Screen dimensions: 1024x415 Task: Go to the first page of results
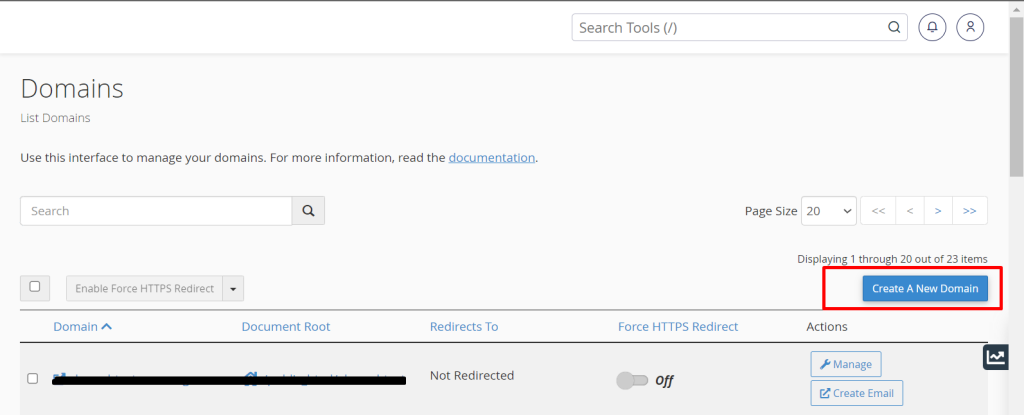coord(877,211)
